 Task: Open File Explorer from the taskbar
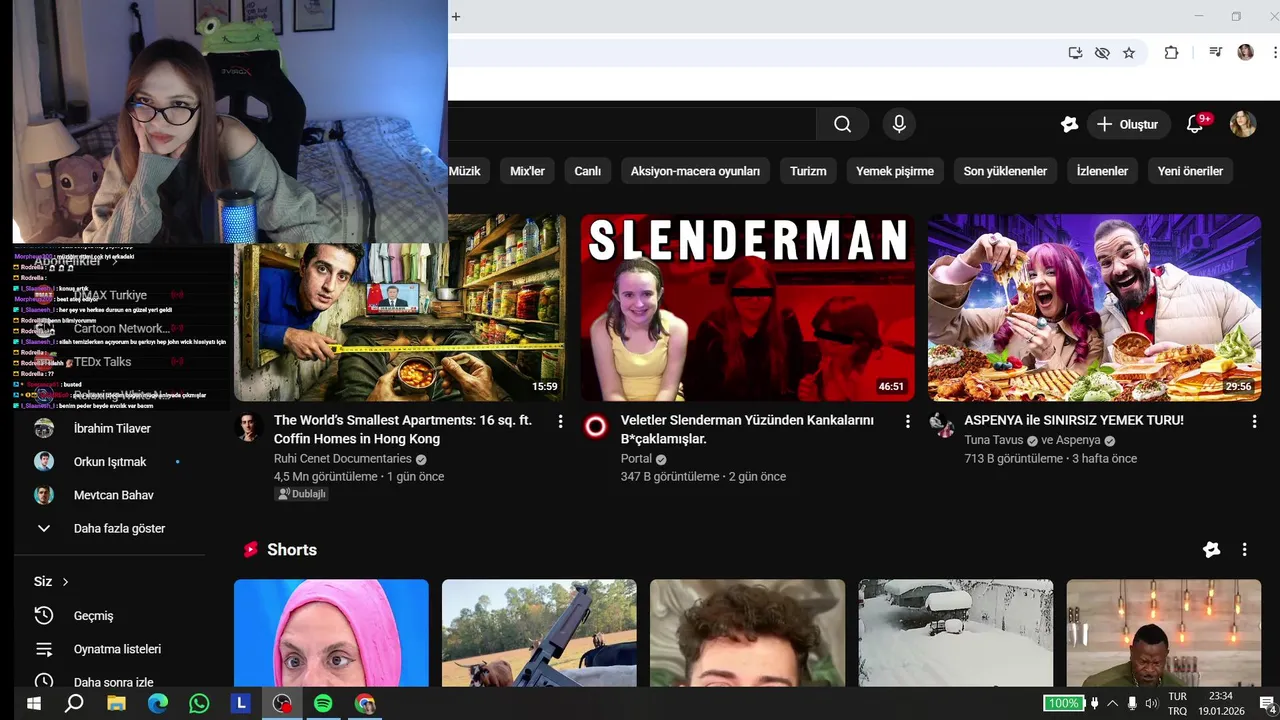(x=116, y=703)
